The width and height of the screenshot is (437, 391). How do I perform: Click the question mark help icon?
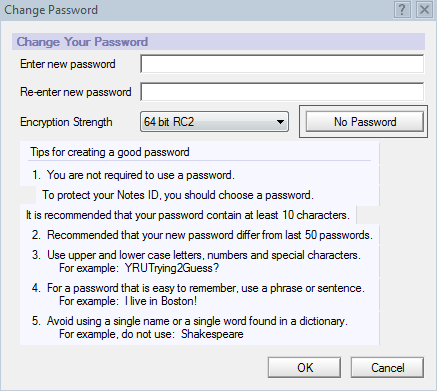(x=402, y=10)
